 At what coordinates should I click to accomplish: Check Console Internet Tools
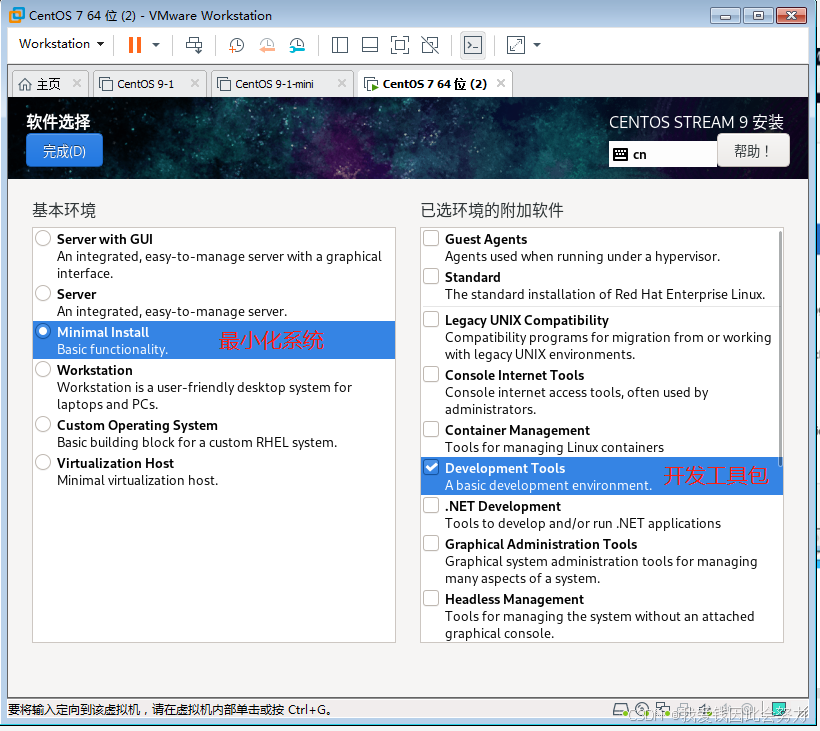coord(431,374)
